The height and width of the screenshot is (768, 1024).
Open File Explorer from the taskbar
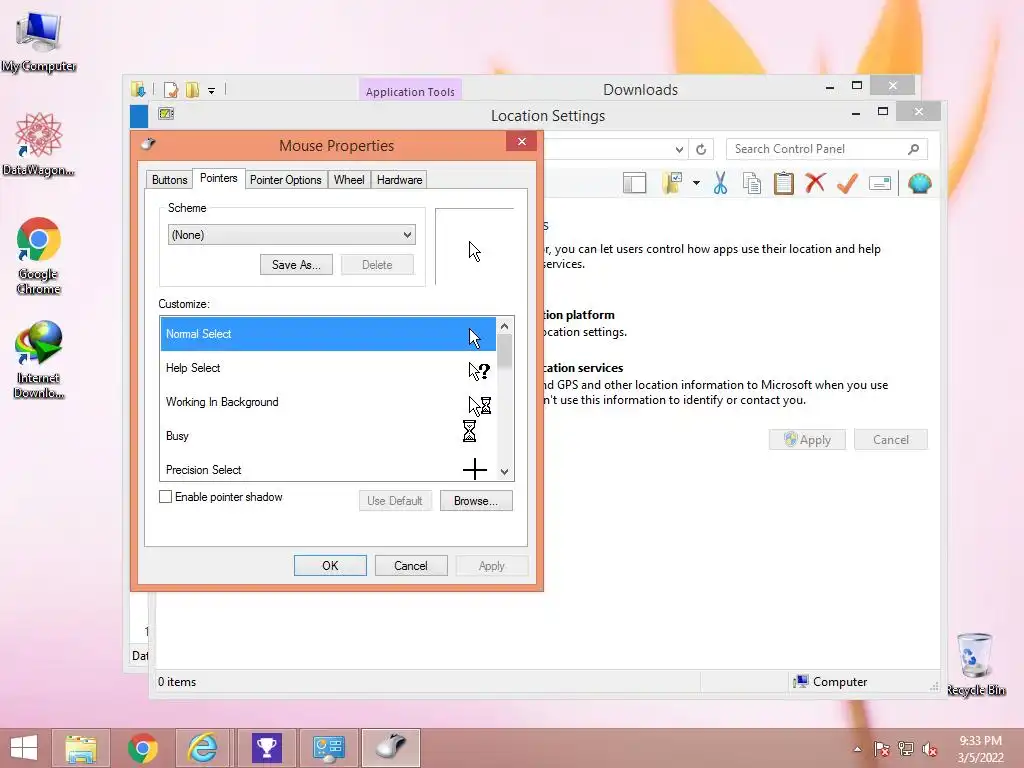point(81,748)
